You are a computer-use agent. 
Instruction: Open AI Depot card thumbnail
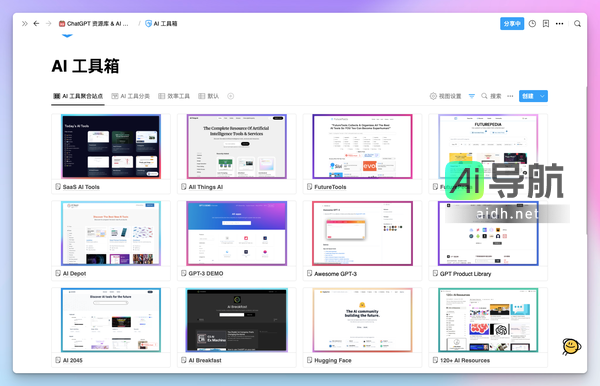point(111,233)
